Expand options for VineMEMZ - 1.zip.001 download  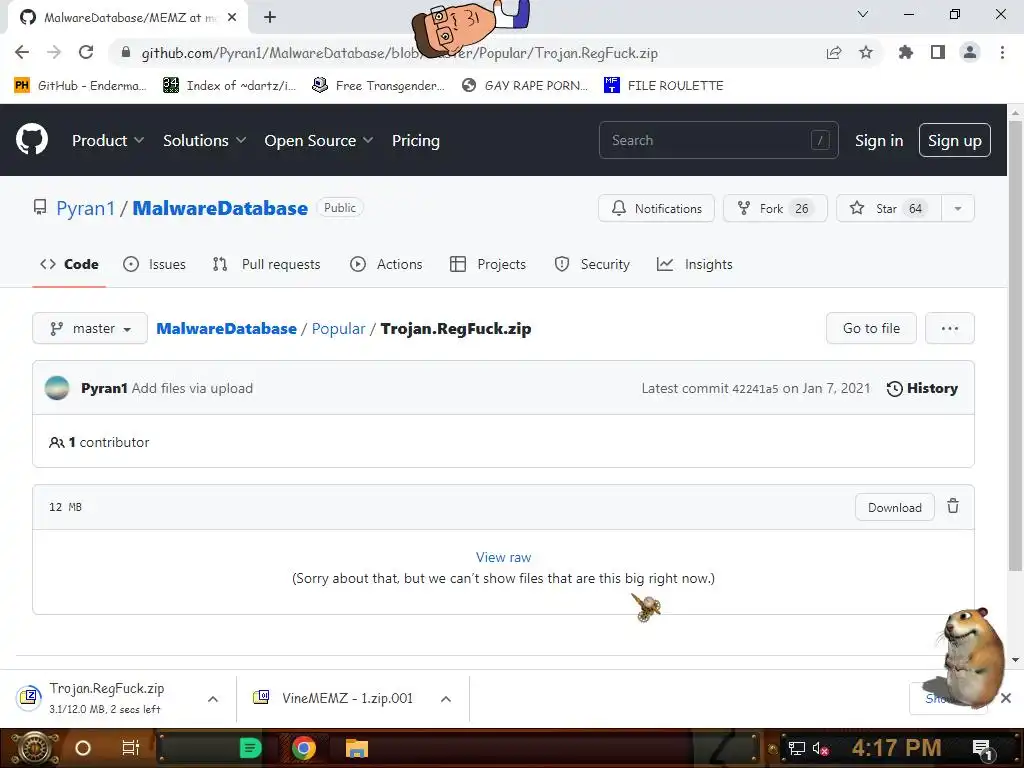[x=446, y=699]
